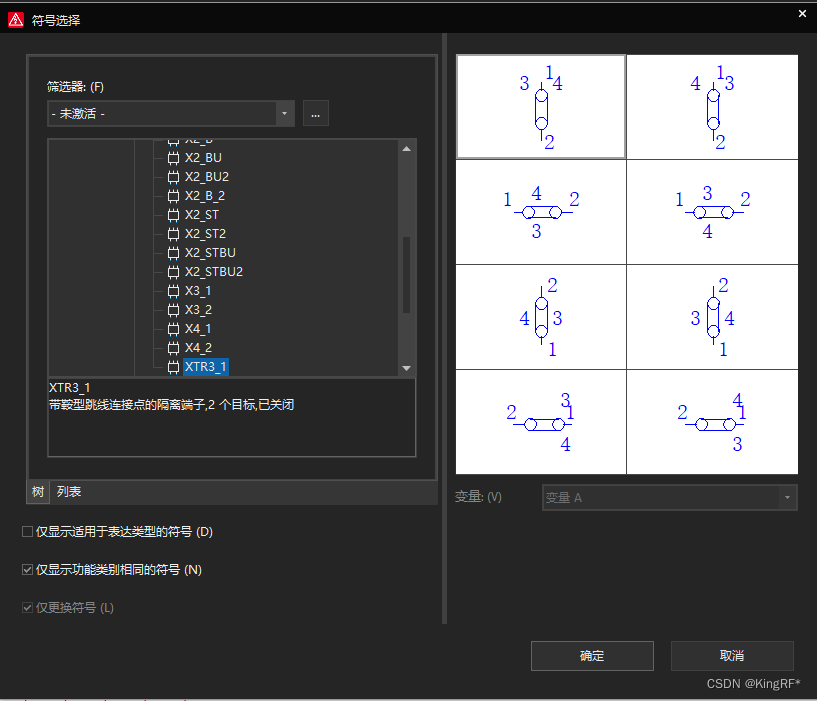Click the symbol icon beside X2_BU
Image resolution: width=817 pixels, height=701 pixels.
(174, 158)
